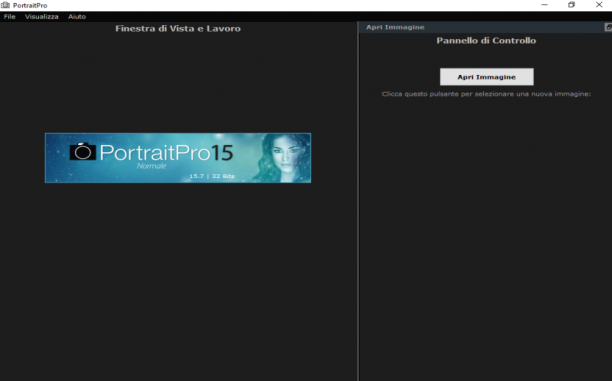
Task: Click the 'Finestra di Vista e Lavoro' heading text
Action: click(x=178, y=28)
